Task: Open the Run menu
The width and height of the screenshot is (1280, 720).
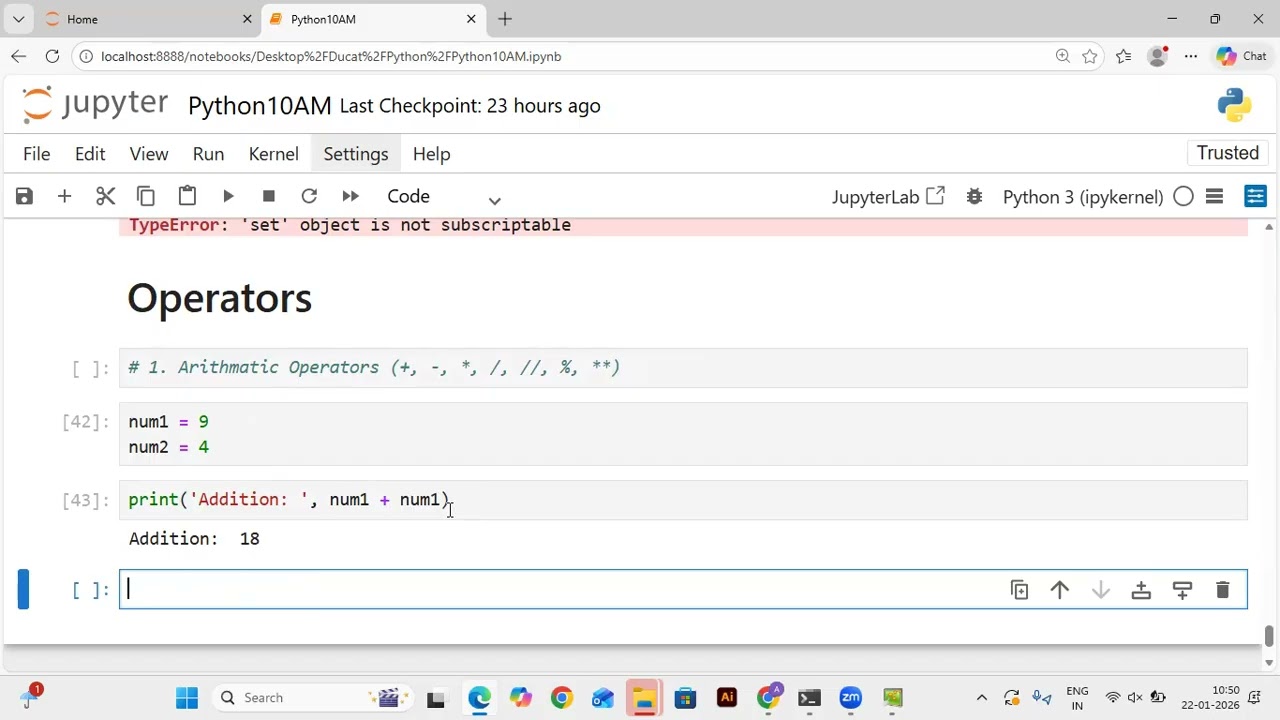Action: [x=208, y=154]
